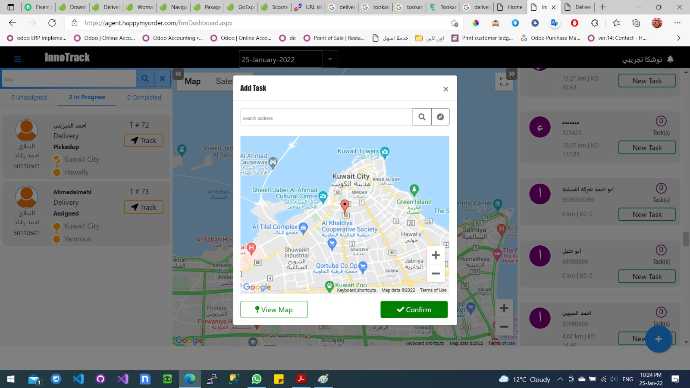Click the View Map button
Image resolution: width=690 pixels, height=388 pixels.
tap(274, 309)
